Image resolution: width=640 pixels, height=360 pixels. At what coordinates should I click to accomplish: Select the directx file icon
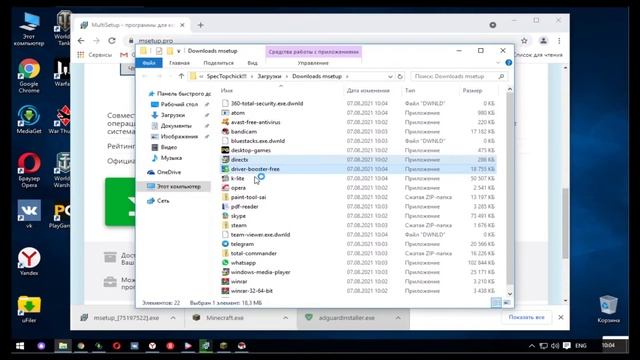225,160
